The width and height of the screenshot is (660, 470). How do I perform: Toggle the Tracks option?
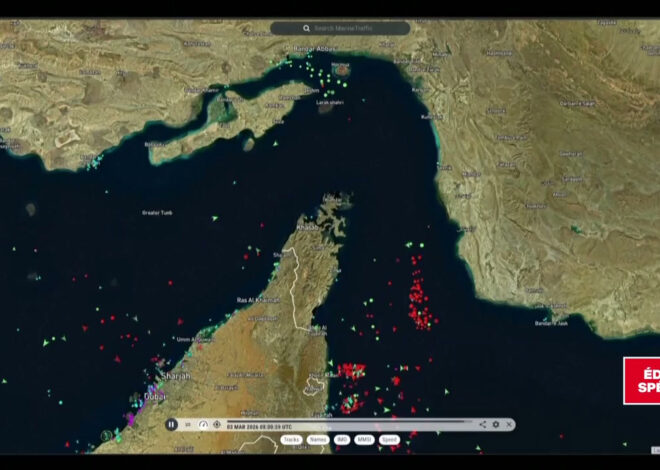tap(291, 440)
